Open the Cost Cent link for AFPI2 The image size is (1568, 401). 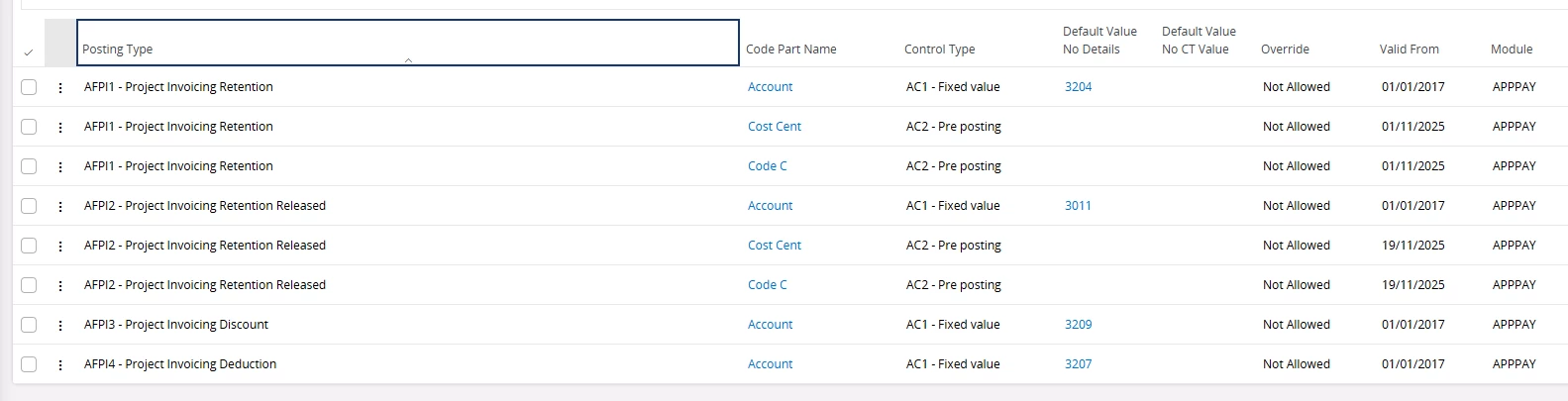774,246
